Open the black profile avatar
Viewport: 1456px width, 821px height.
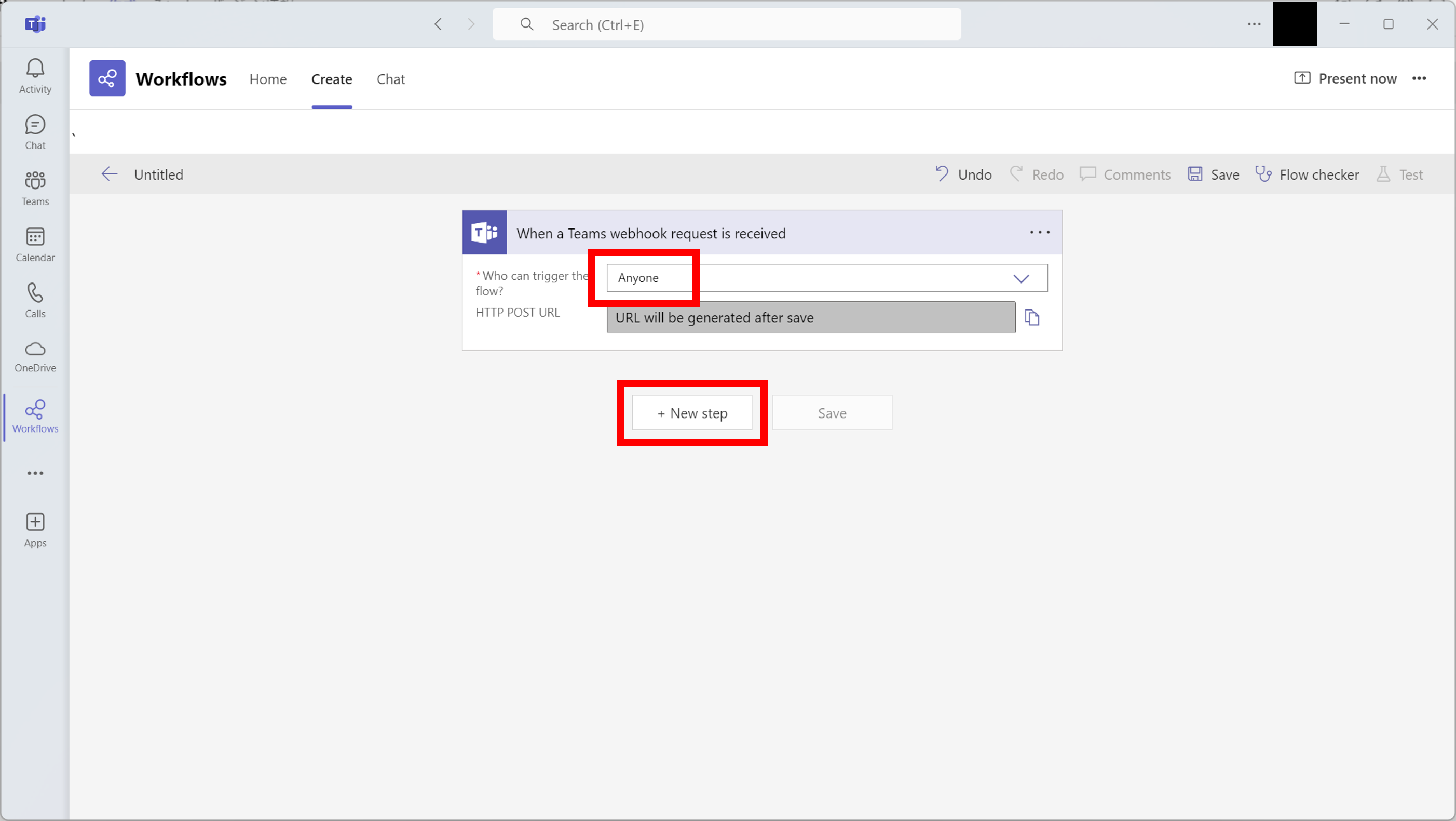pos(1295,24)
